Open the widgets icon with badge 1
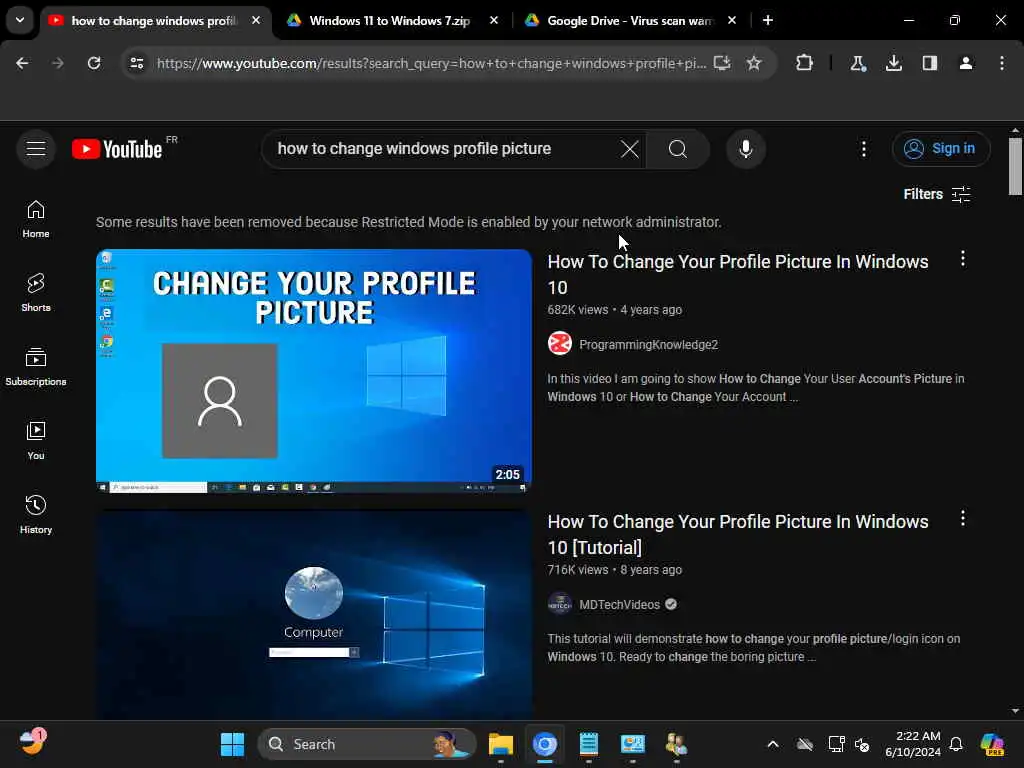 32,742
